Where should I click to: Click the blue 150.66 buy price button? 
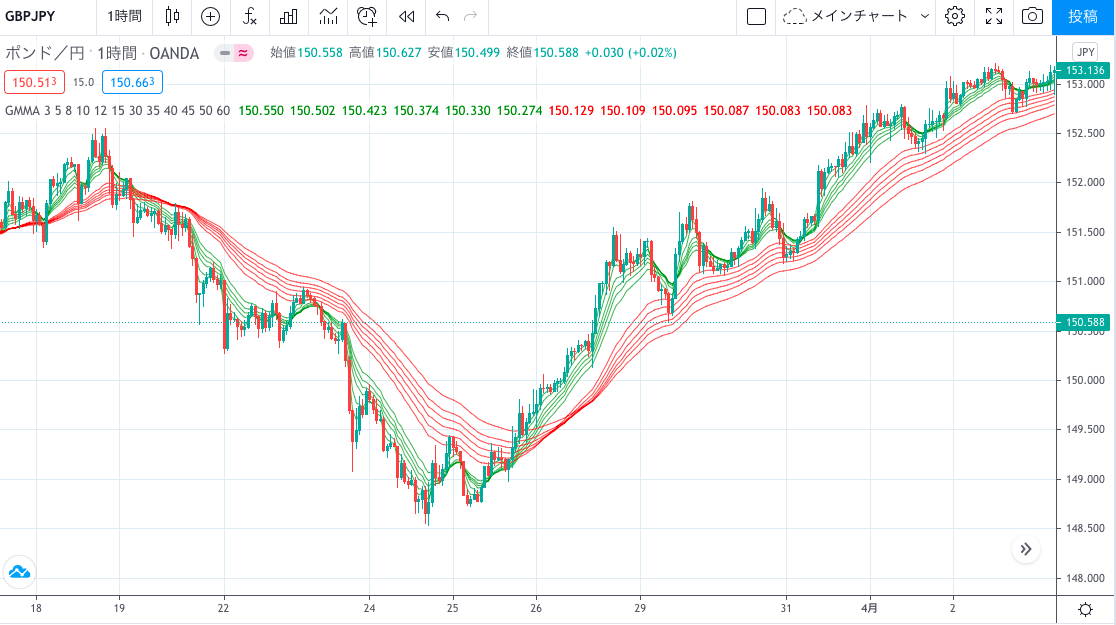132,83
